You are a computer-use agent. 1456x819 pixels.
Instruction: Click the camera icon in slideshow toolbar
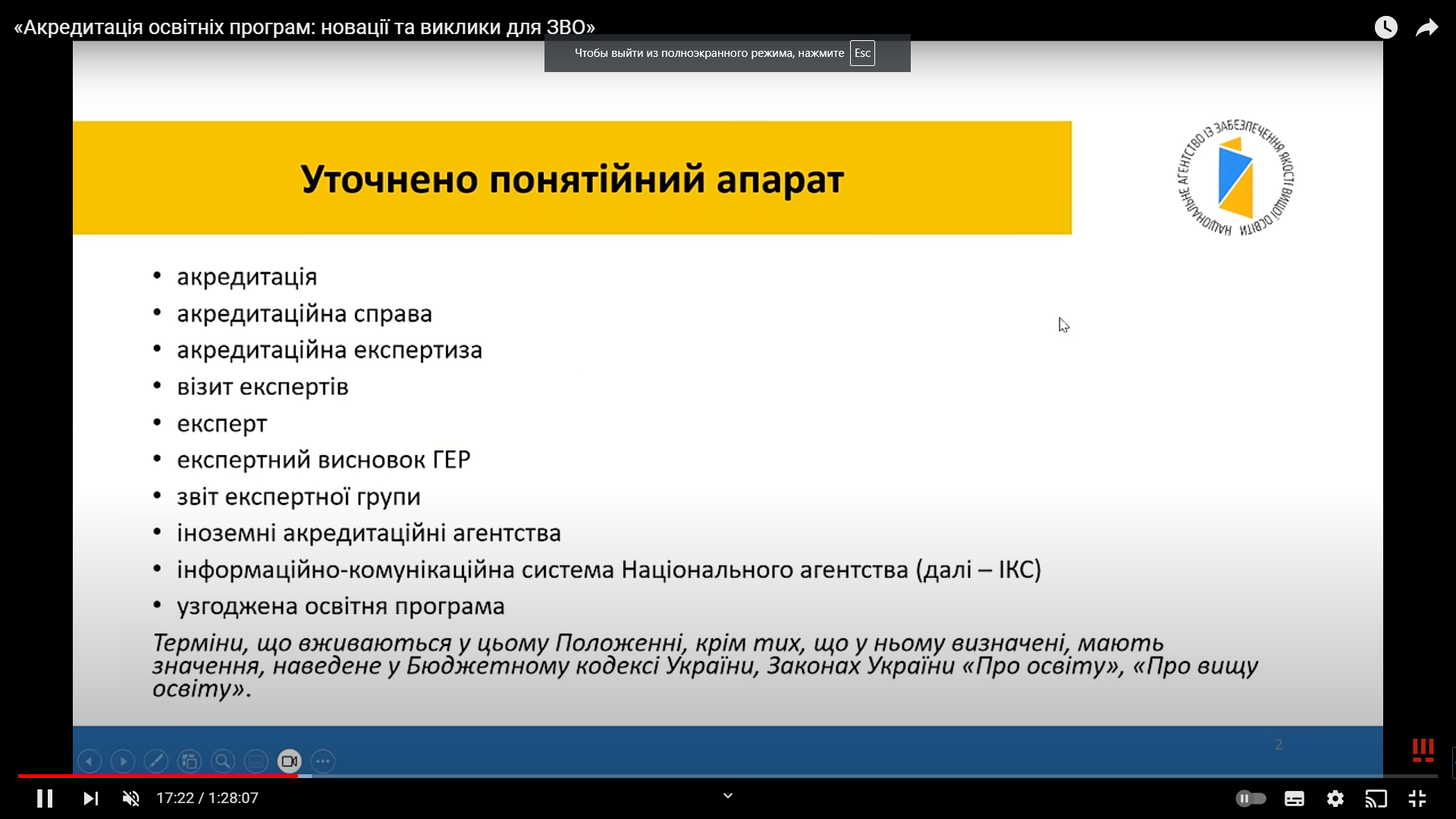pos(290,761)
